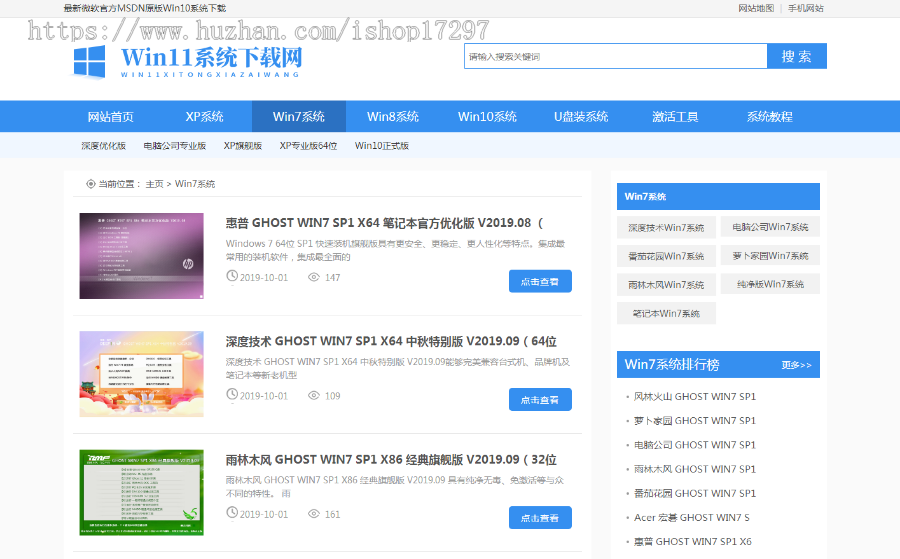Open 番茄花园Win7系统 sidebar category

[x=666, y=256]
